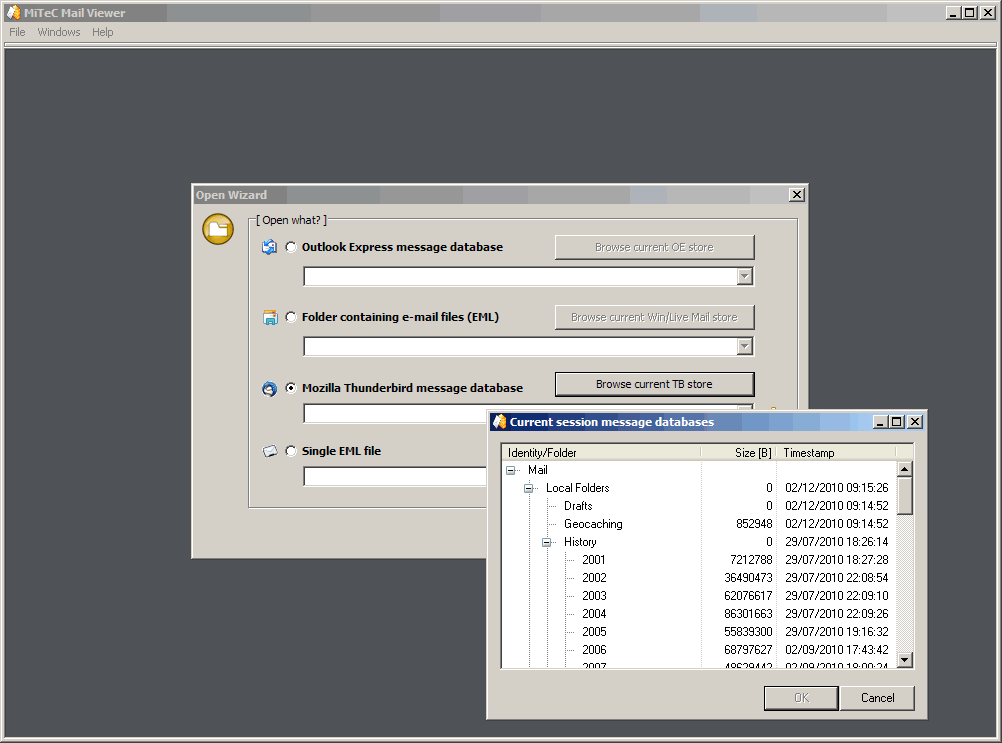Collapse the History folder node
Viewport: 1002px width, 743px height.
pyautogui.click(x=547, y=542)
